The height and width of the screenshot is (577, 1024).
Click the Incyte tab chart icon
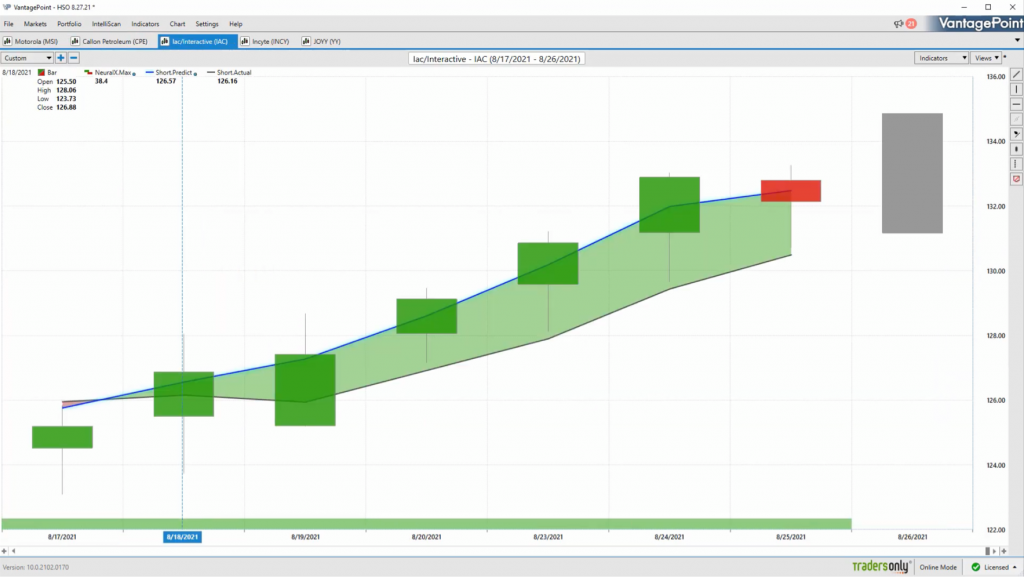[x=245, y=41]
